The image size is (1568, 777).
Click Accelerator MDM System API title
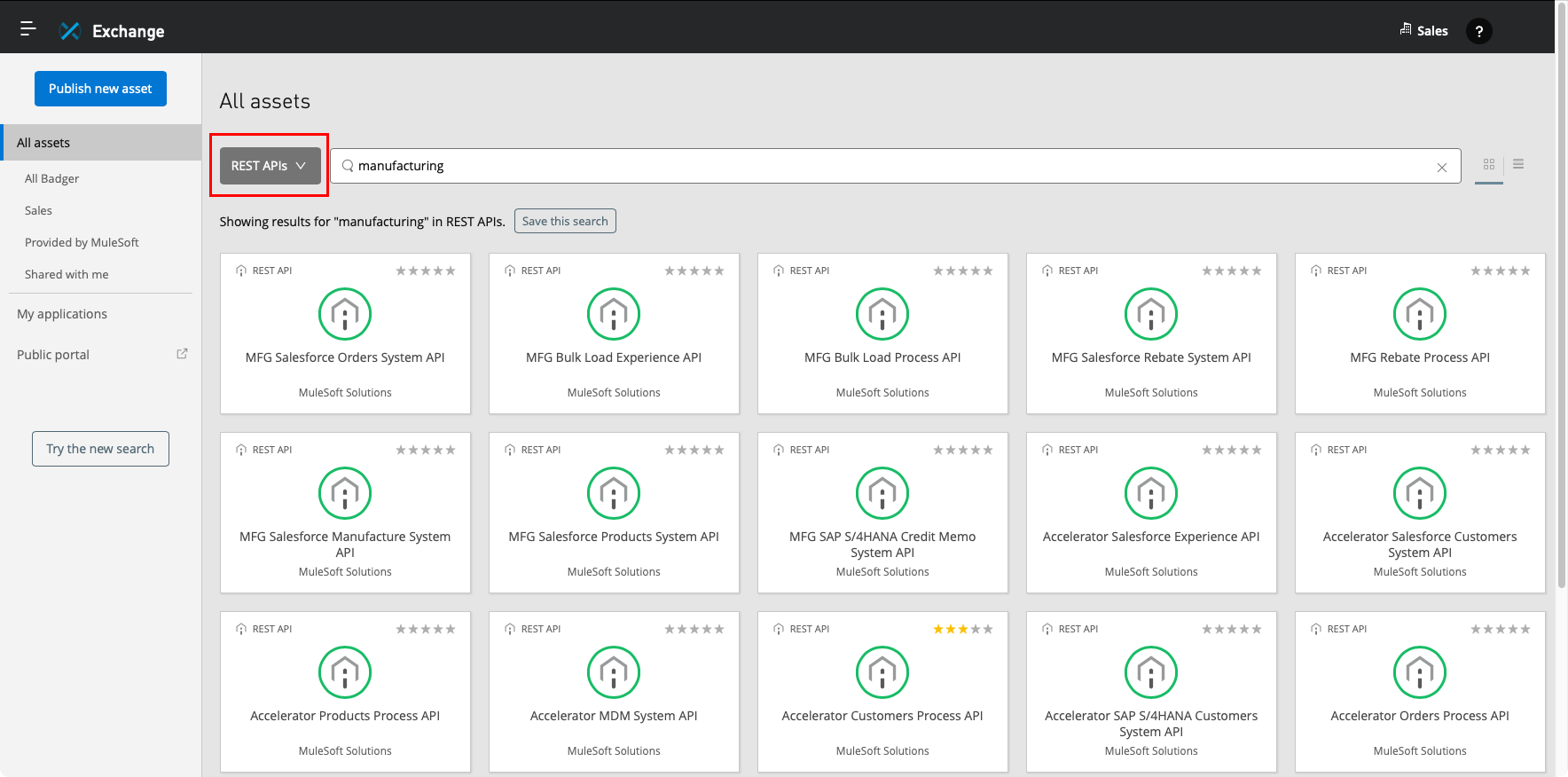click(x=614, y=716)
